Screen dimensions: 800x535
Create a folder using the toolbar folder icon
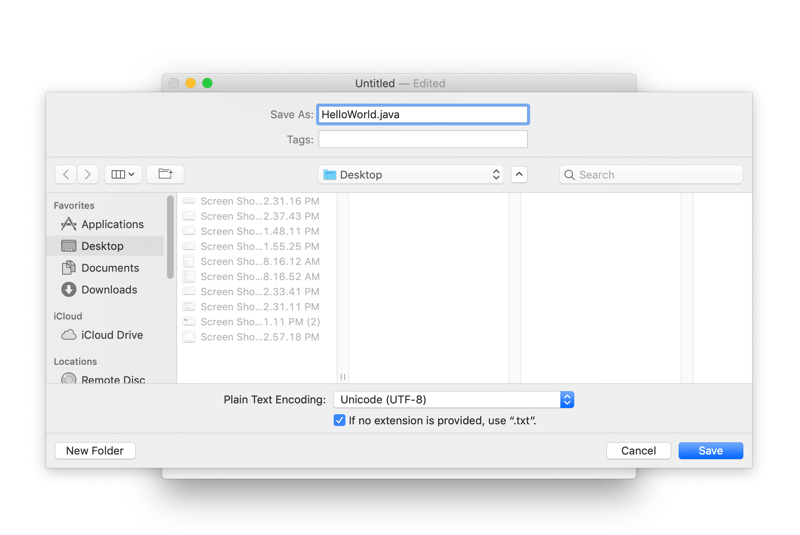(x=165, y=174)
